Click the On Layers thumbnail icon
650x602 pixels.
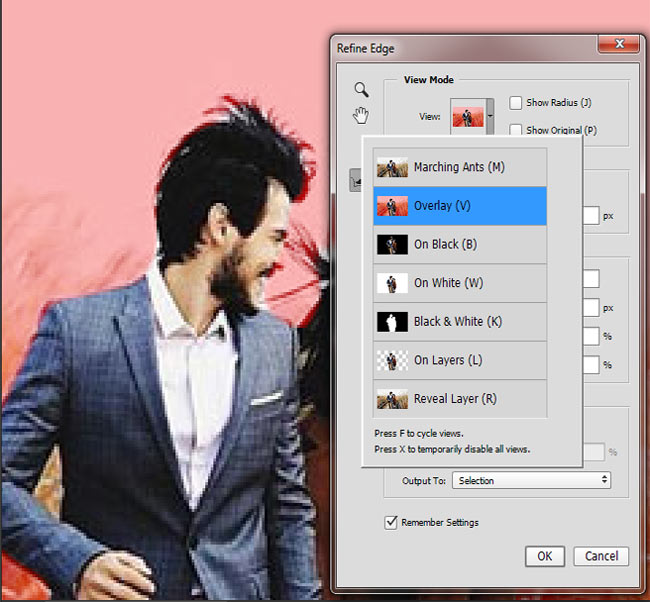click(391, 360)
